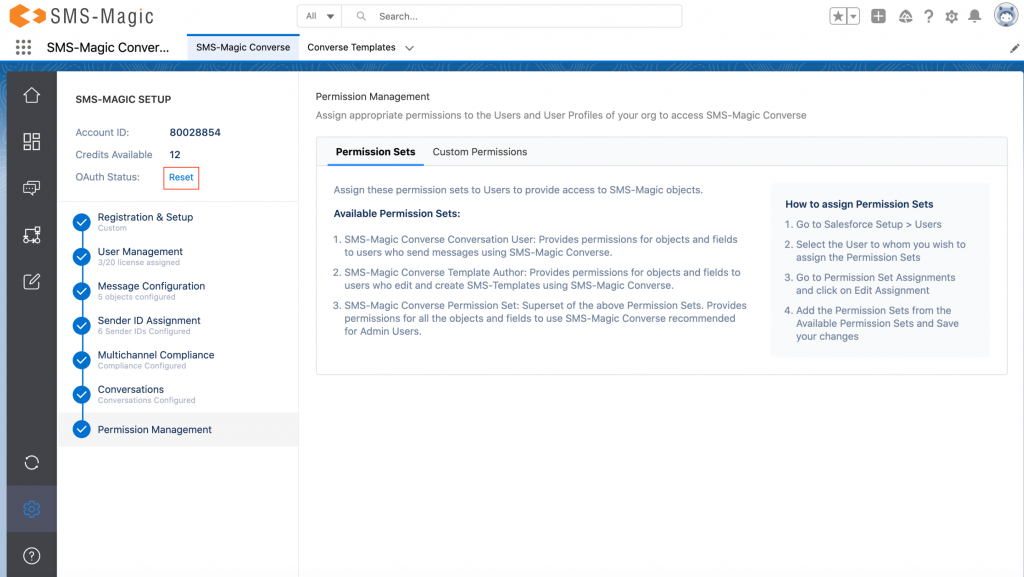Image resolution: width=1024 pixels, height=577 pixels.
Task: Open the All search scope dropdown
Action: pyautogui.click(x=319, y=16)
